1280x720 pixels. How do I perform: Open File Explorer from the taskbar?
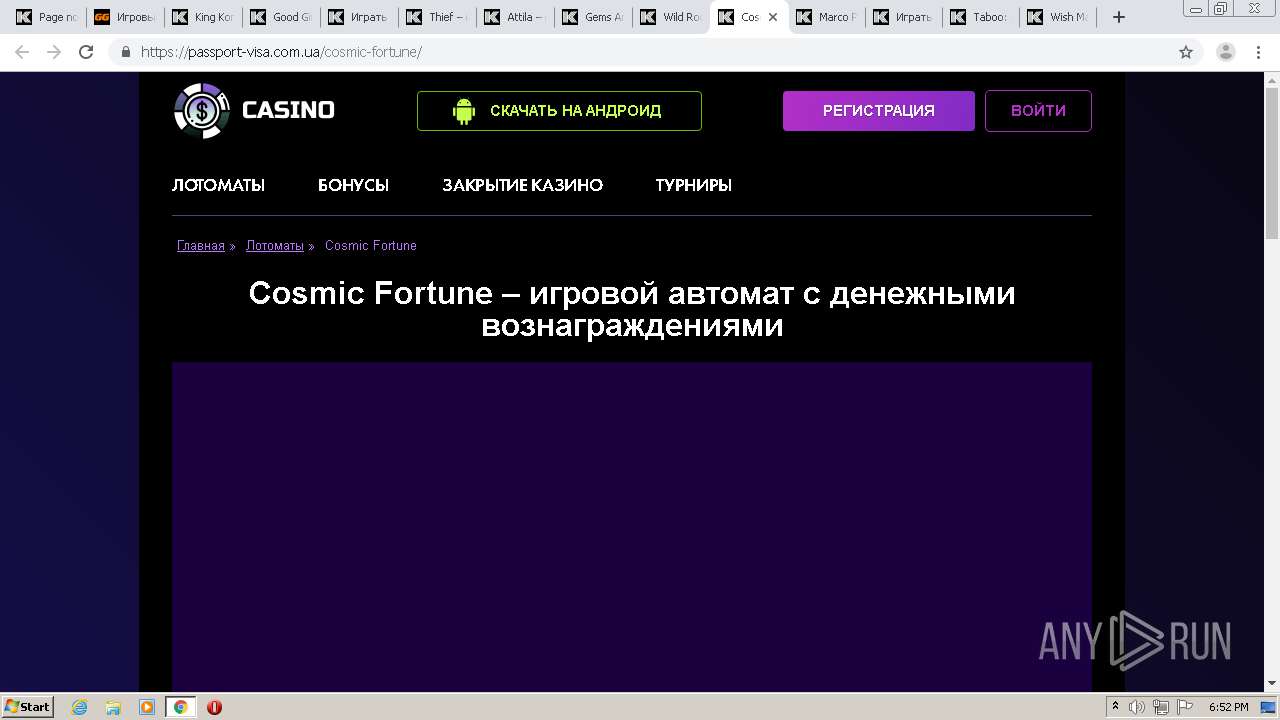click(x=113, y=707)
